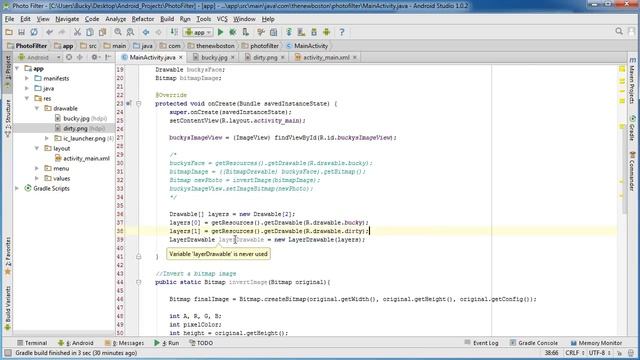This screenshot has height=360, width=640.
Task: Click the Help question mark icon
Action: (x=342, y=32)
